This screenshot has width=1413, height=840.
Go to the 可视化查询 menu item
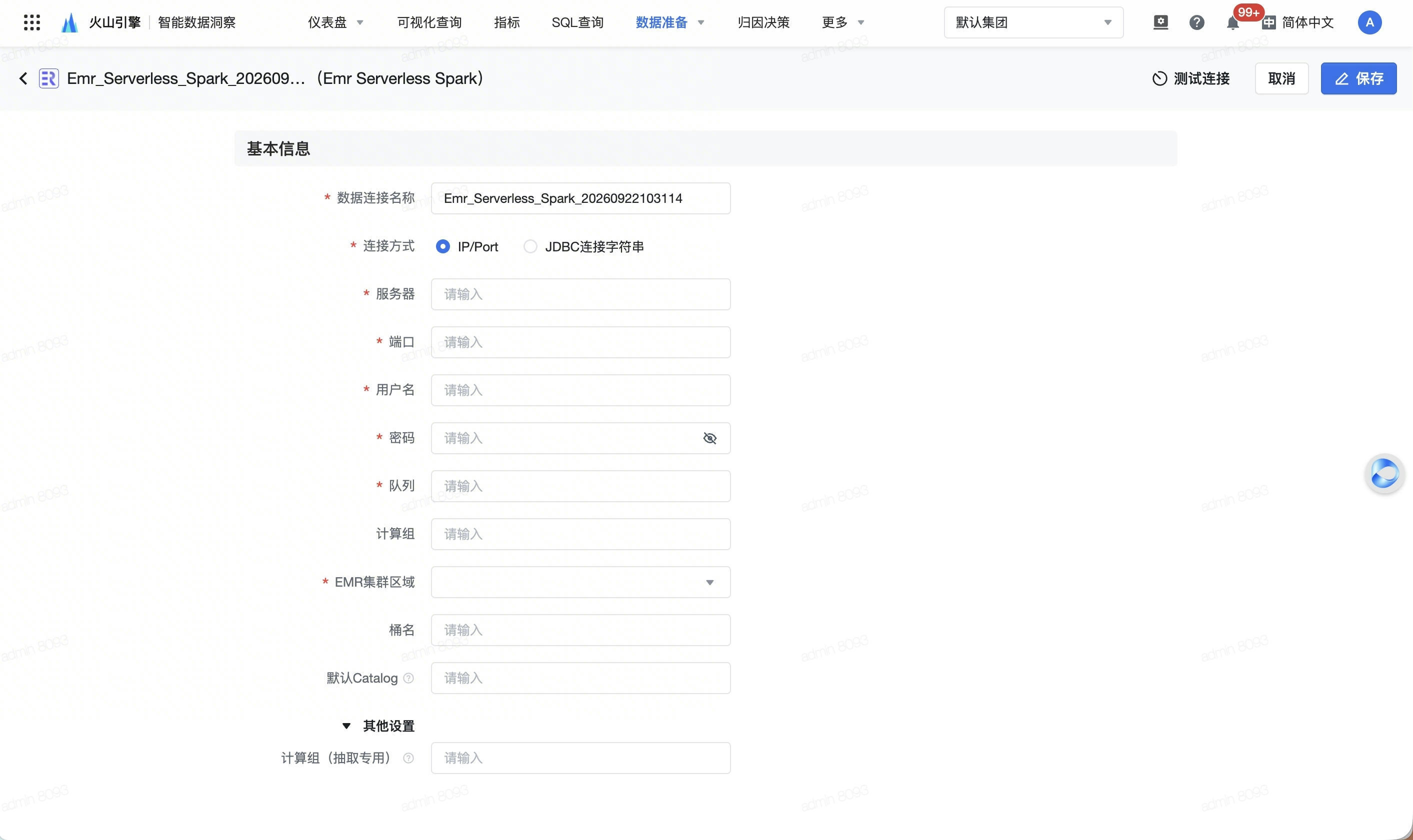(429, 22)
